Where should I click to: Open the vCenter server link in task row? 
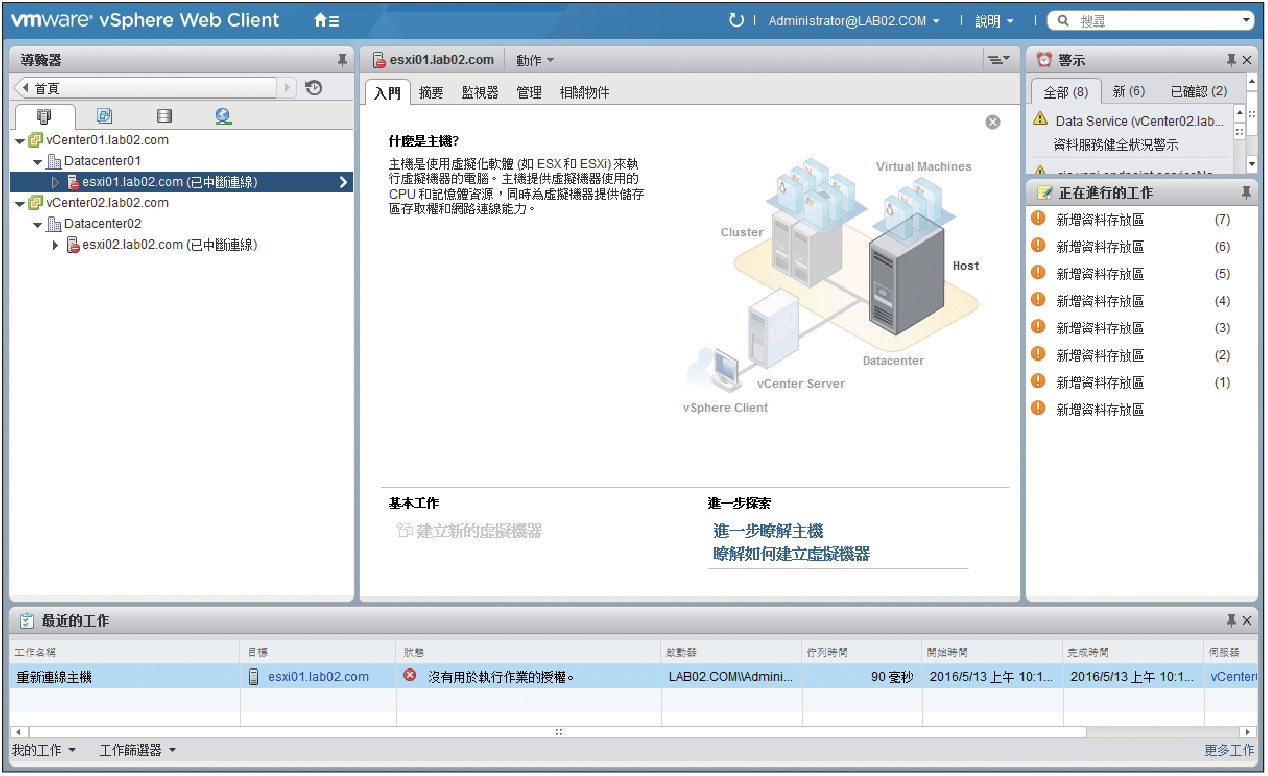[x=1233, y=677]
